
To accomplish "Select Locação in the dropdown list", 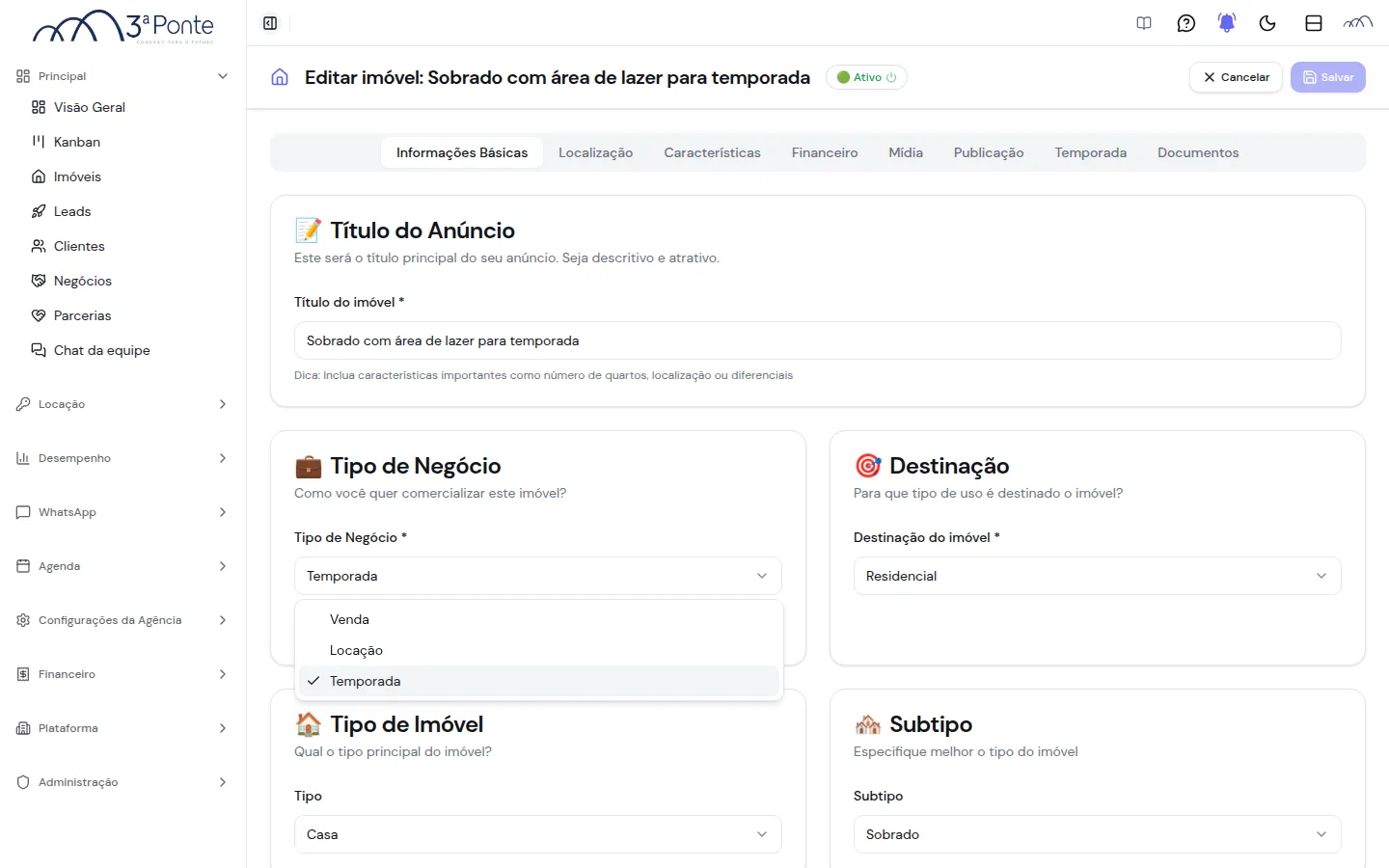I will pyautogui.click(x=539, y=650).
